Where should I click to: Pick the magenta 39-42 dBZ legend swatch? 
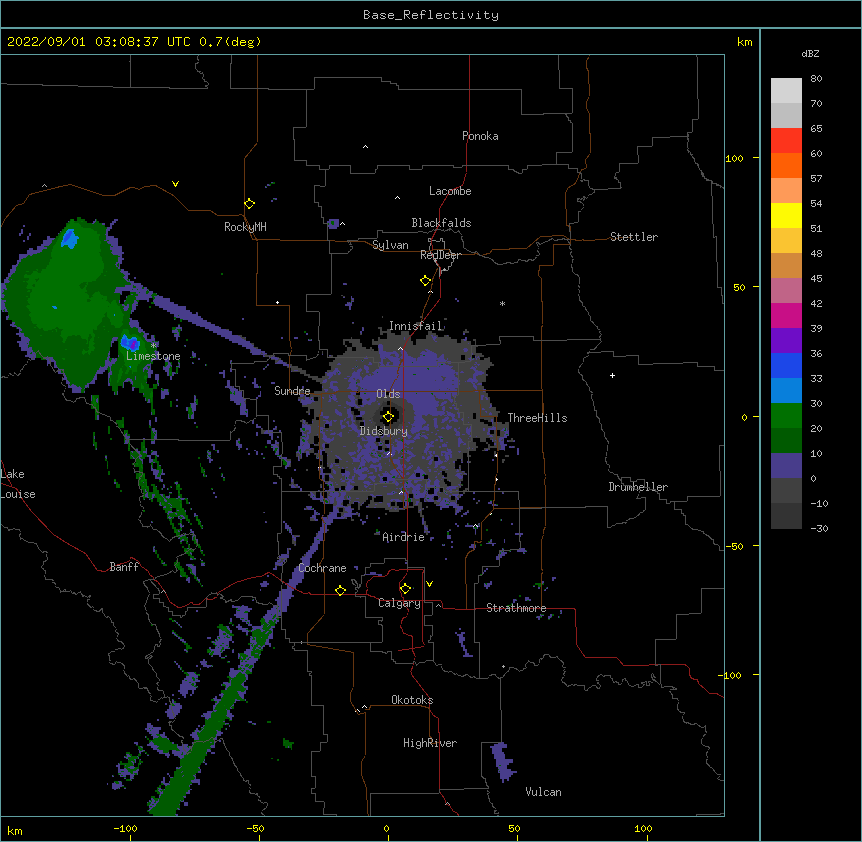[786, 315]
